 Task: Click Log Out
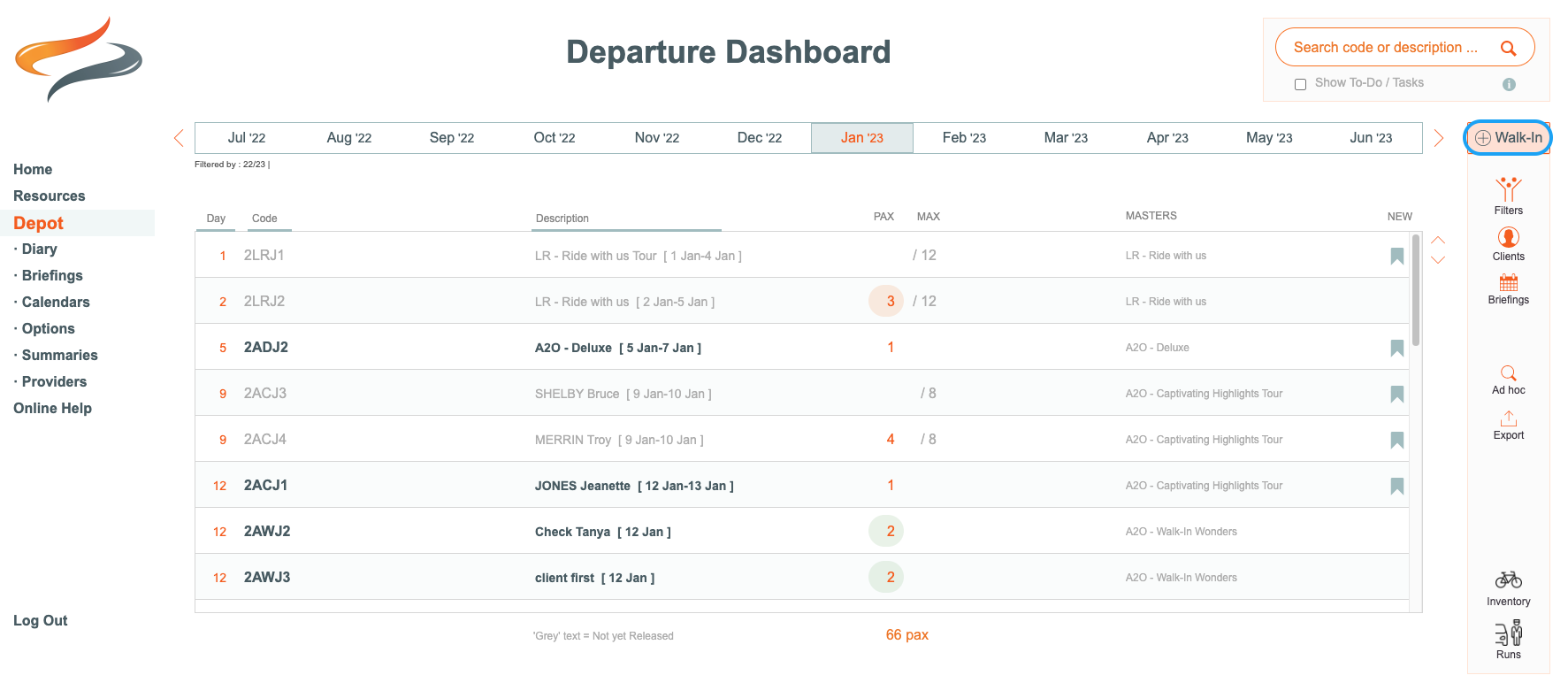click(41, 621)
